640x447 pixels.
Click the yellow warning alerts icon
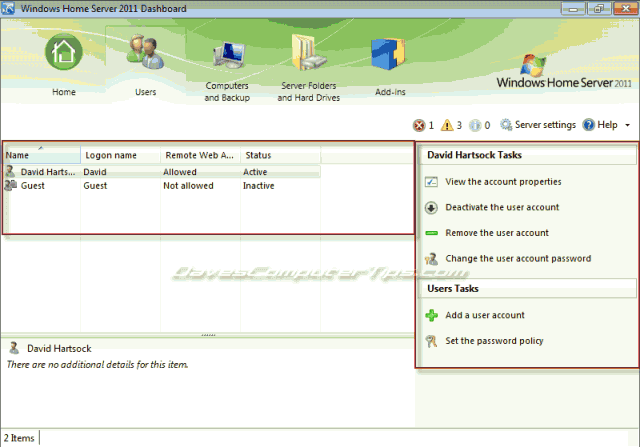point(447,125)
